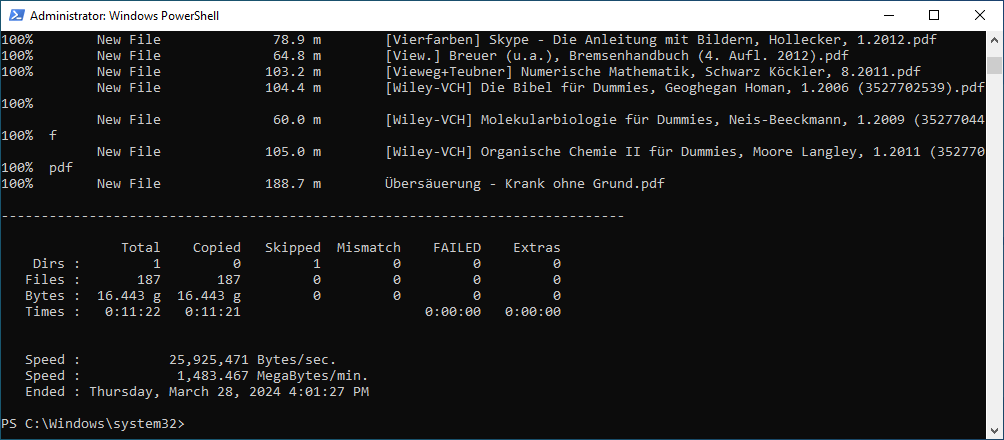Click the scrollbar up arrow
This screenshot has width=1004, height=440.
point(994,40)
